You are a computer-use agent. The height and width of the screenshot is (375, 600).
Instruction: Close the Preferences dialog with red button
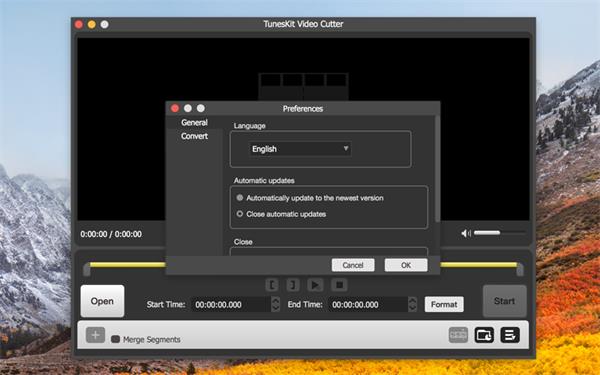click(175, 108)
